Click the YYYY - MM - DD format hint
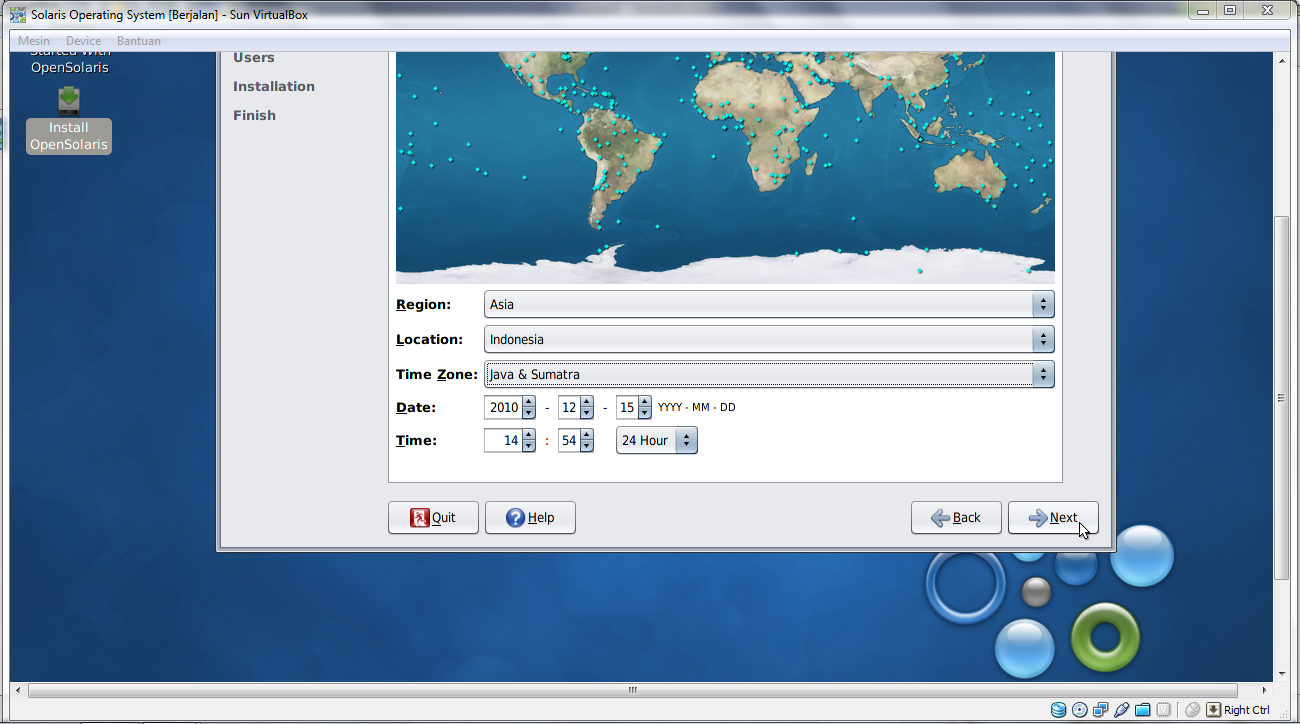The height and width of the screenshot is (724, 1300). click(x=697, y=408)
